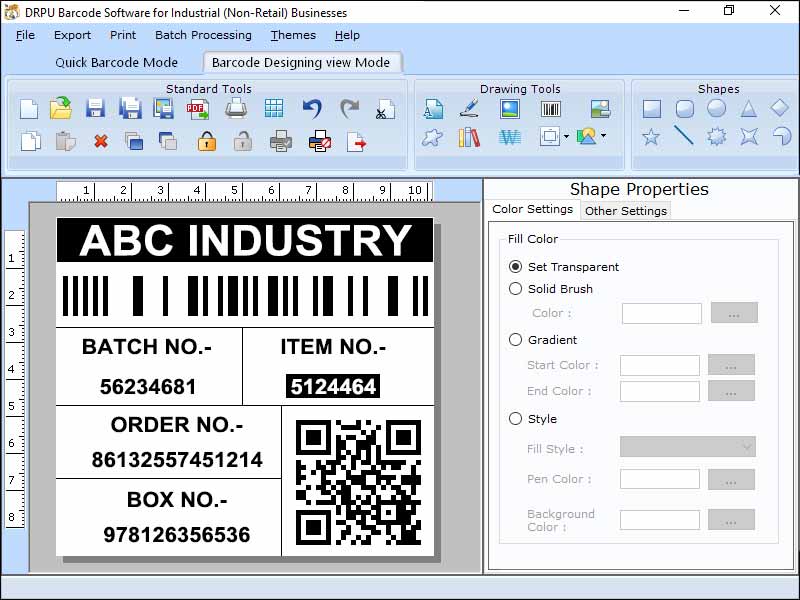This screenshot has width=800, height=600.
Task: Draw a rounded rectangle shape
Action: tap(684, 109)
